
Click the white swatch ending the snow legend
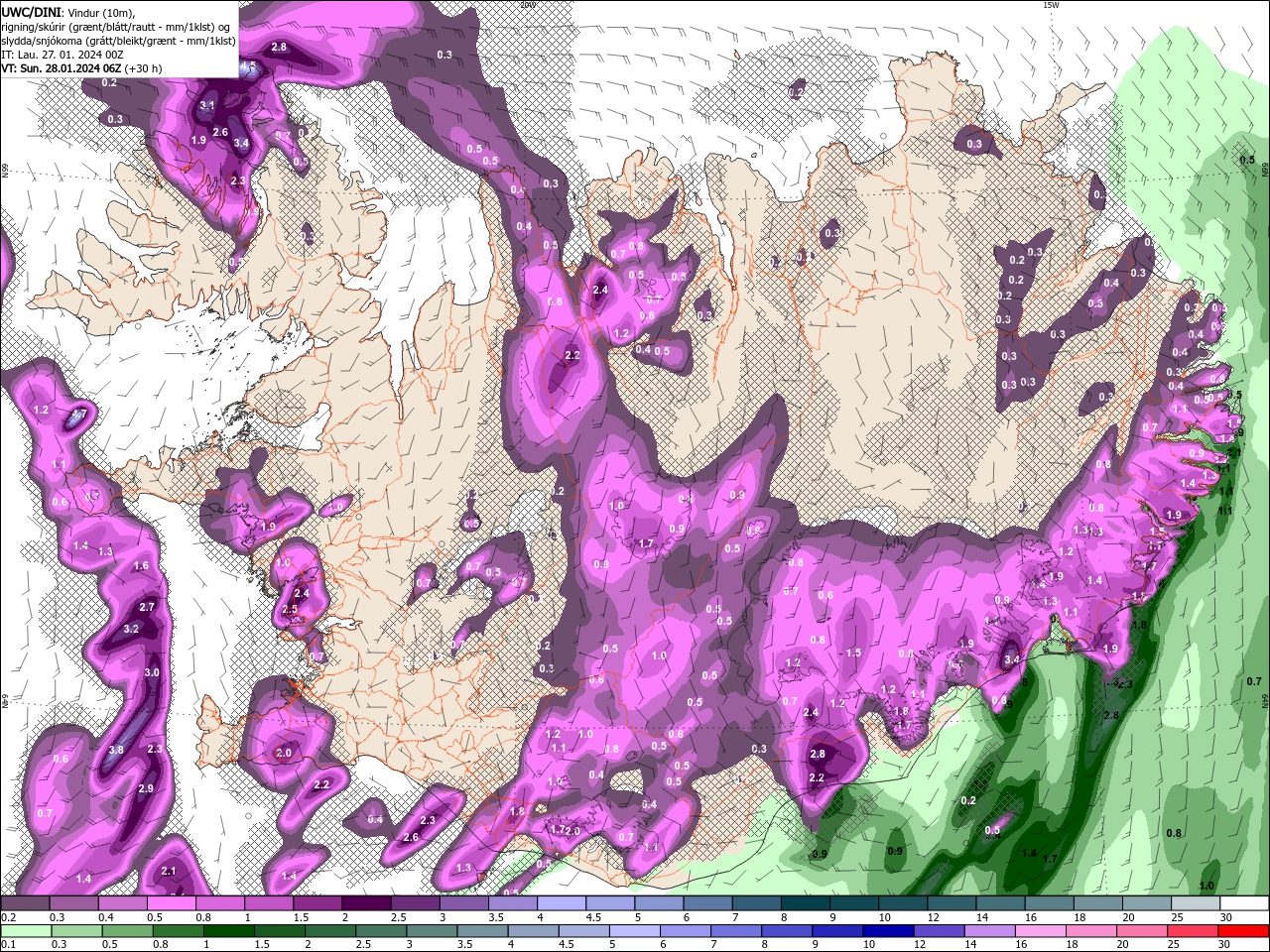[x=1244, y=903]
